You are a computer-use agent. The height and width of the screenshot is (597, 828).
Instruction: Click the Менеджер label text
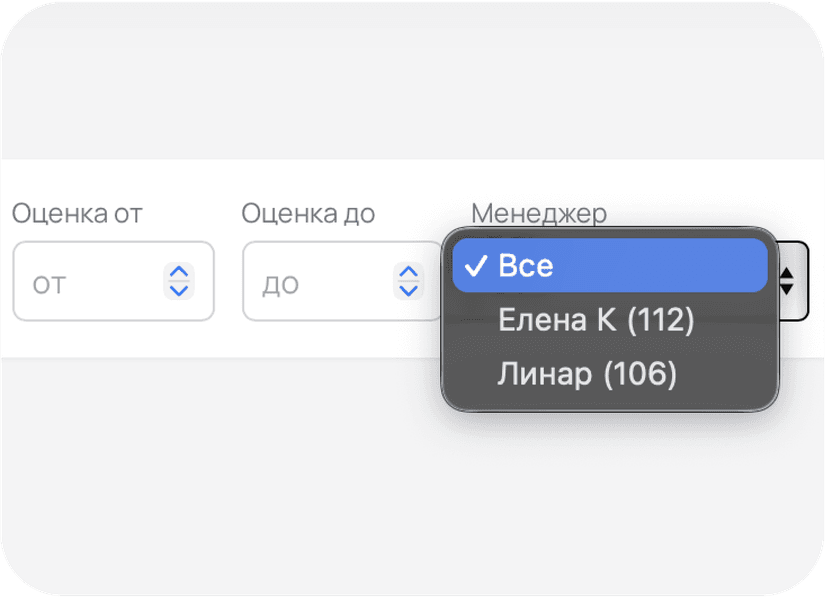tap(539, 213)
